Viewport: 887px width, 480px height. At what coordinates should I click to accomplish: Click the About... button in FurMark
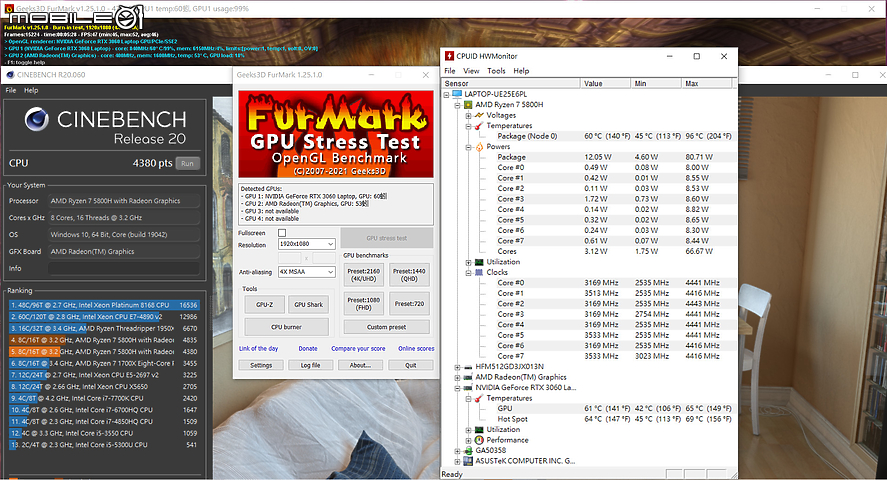[x=360, y=365]
